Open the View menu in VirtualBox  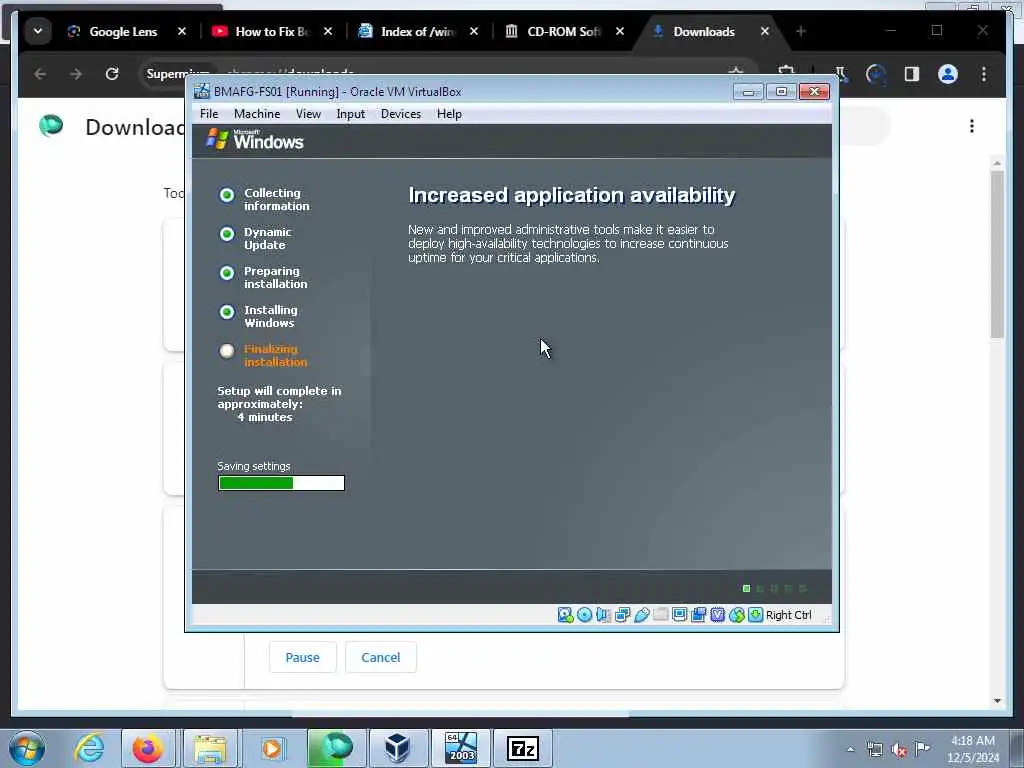pyautogui.click(x=308, y=114)
